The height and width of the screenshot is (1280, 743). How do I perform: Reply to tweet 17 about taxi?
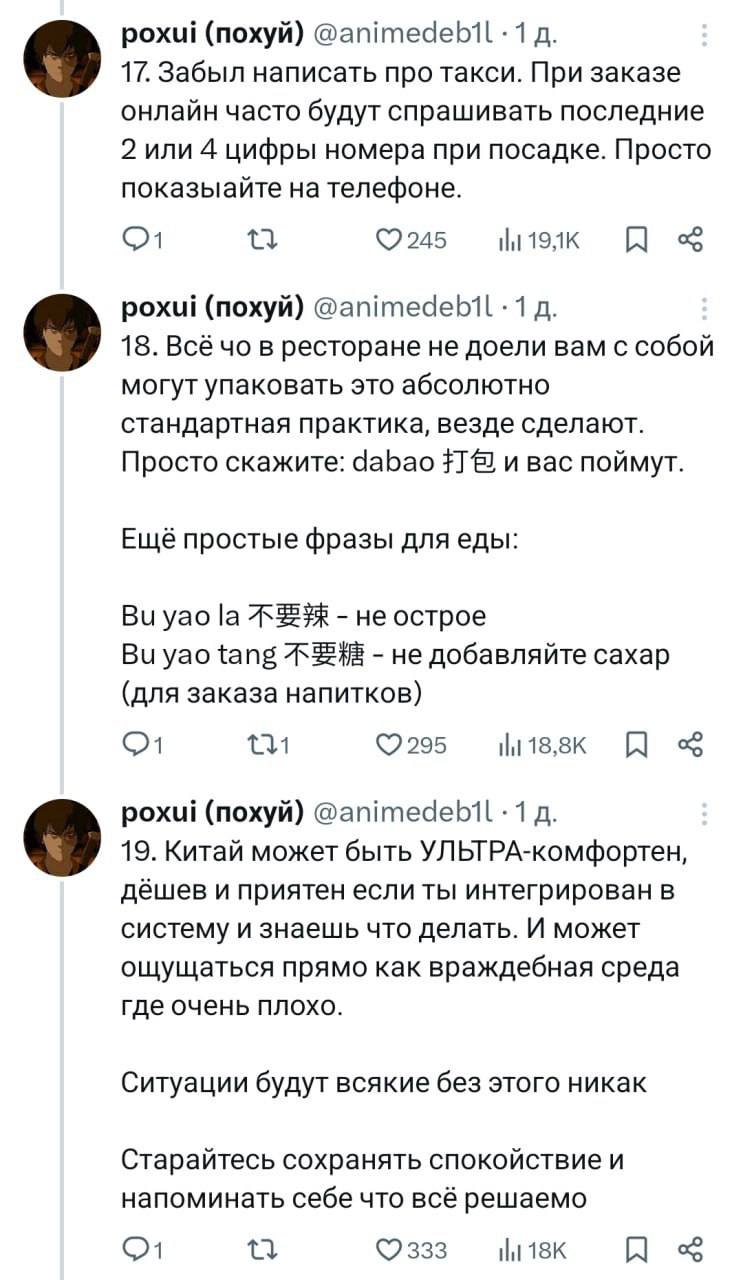(x=135, y=239)
